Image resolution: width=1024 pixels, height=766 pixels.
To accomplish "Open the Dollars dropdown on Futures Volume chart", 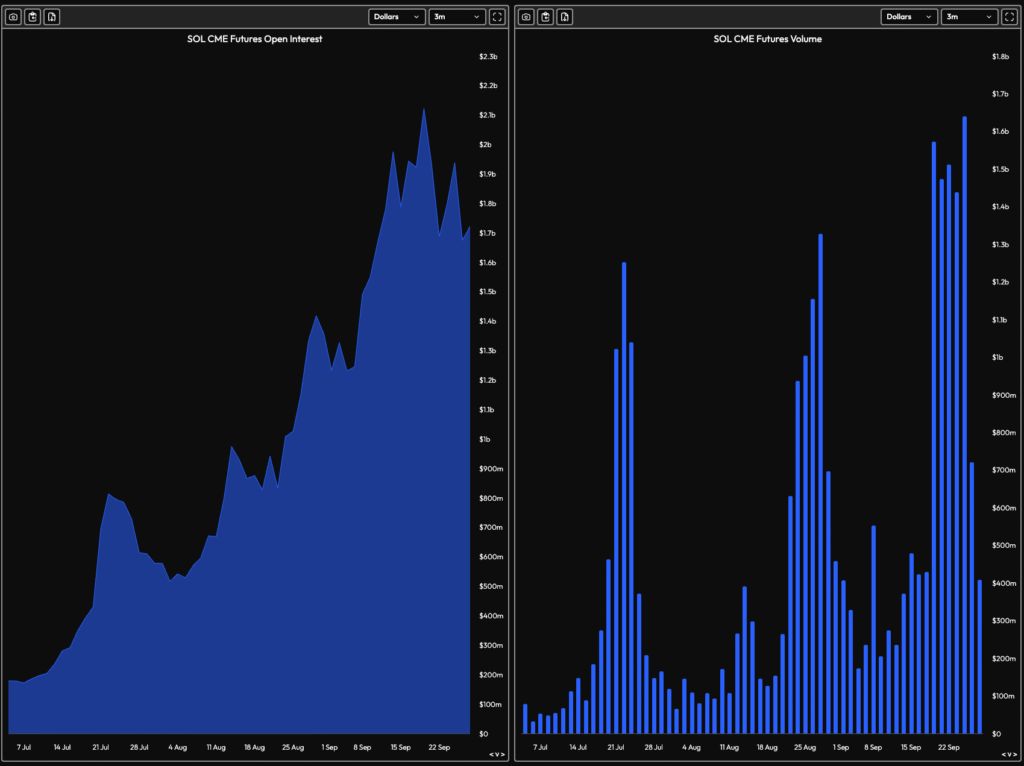I will pos(909,17).
